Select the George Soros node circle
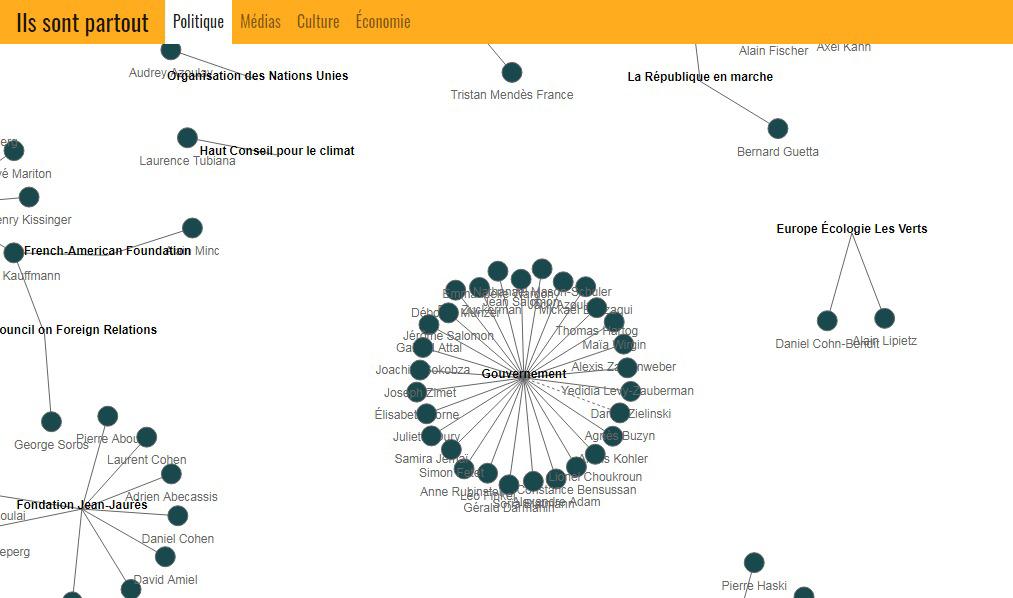The width and height of the screenshot is (1013, 598). pos(51,422)
